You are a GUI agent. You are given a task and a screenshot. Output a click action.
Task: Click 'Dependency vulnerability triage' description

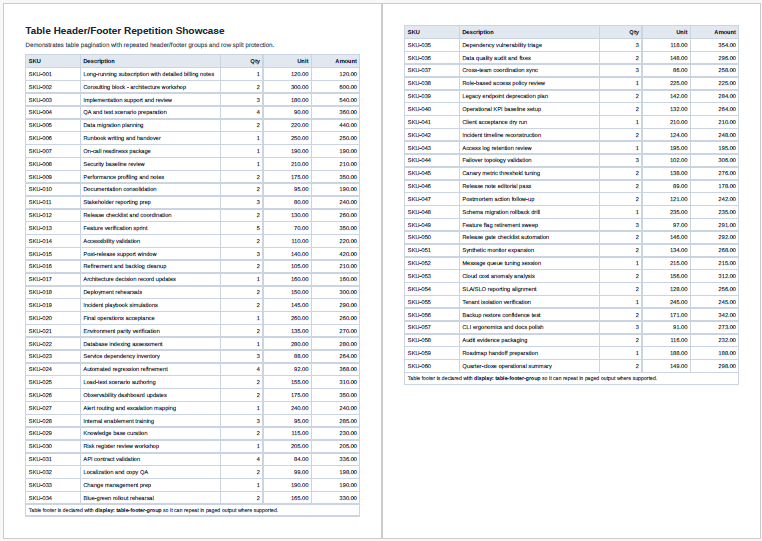coord(502,45)
